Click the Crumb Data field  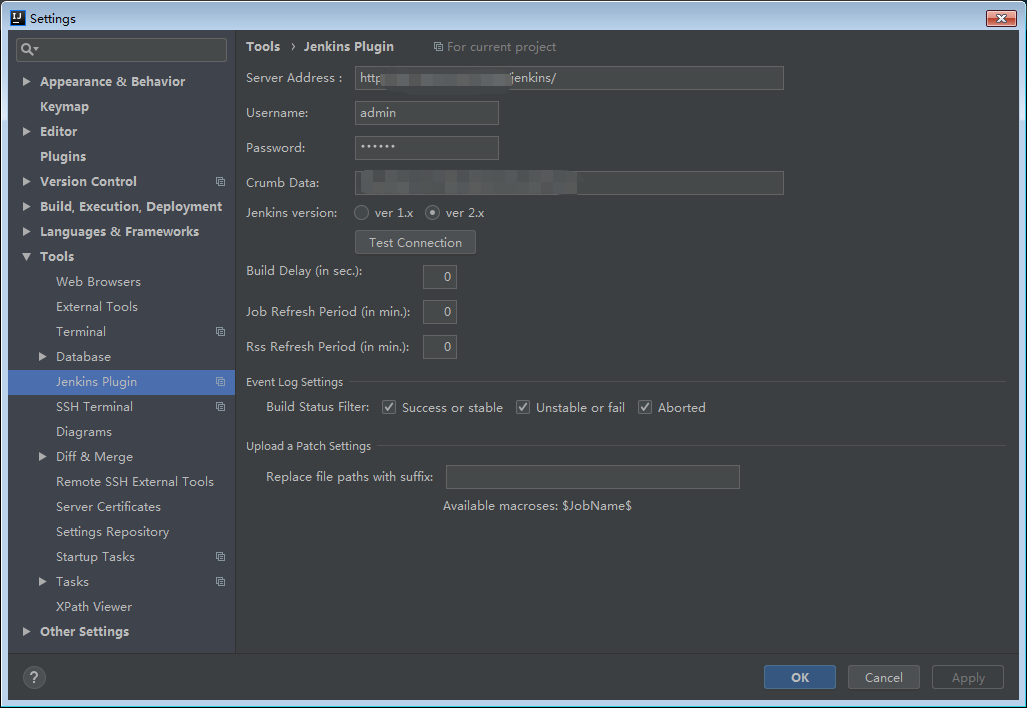tap(569, 183)
